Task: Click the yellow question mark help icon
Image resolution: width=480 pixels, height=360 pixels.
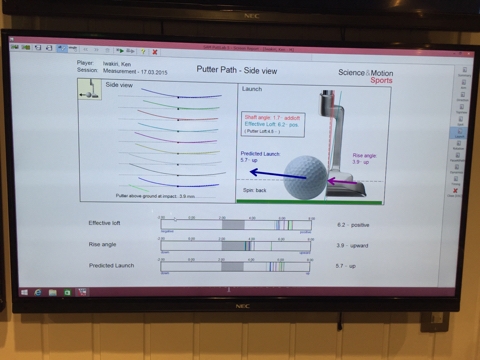Action: [x=143, y=51]
